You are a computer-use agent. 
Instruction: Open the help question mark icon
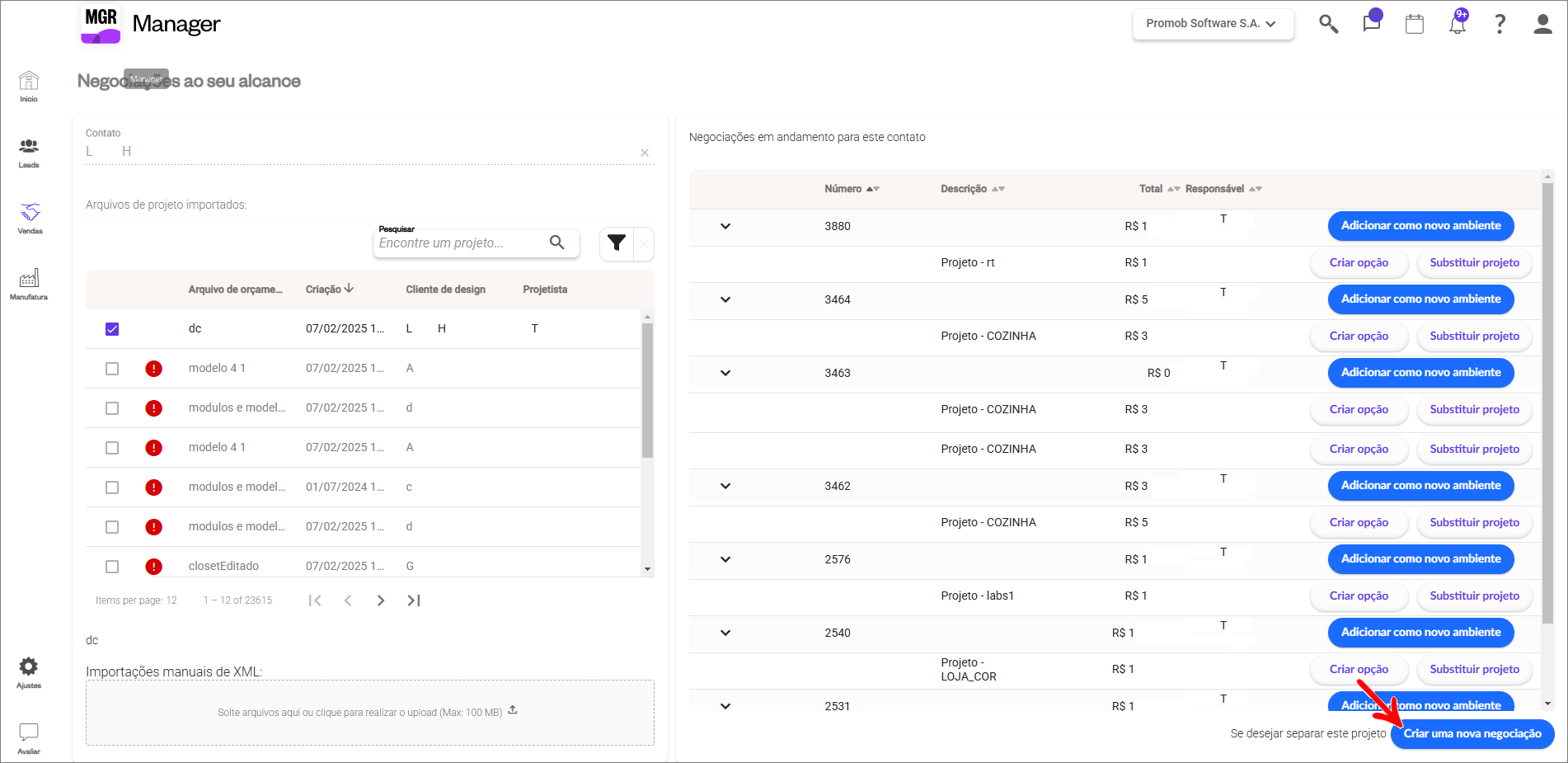[1500, 24]
